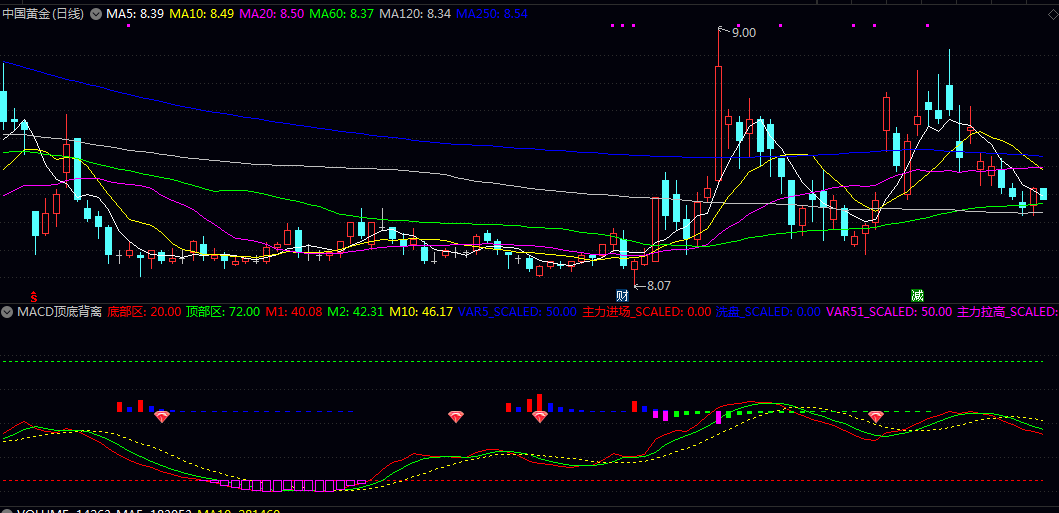Click the green 减 marker icon
This screenshot has width=1059, height=513.
917,295
